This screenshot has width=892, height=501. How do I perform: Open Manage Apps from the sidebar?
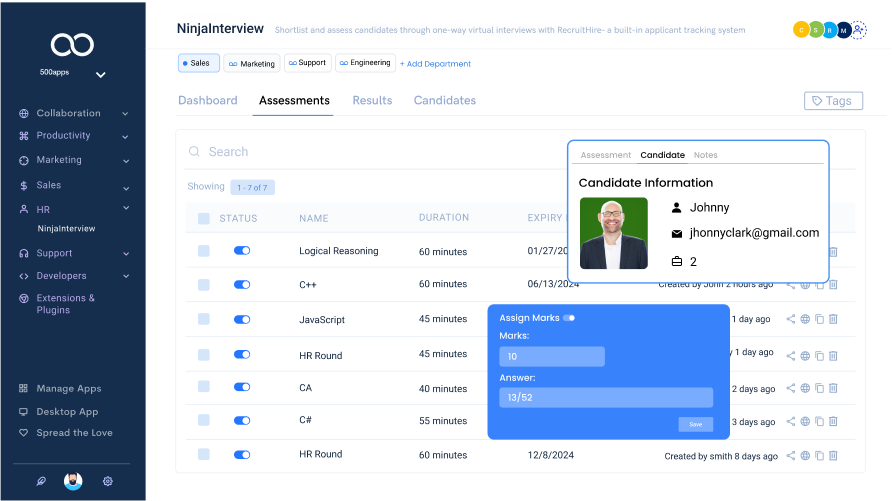(68, 388)
